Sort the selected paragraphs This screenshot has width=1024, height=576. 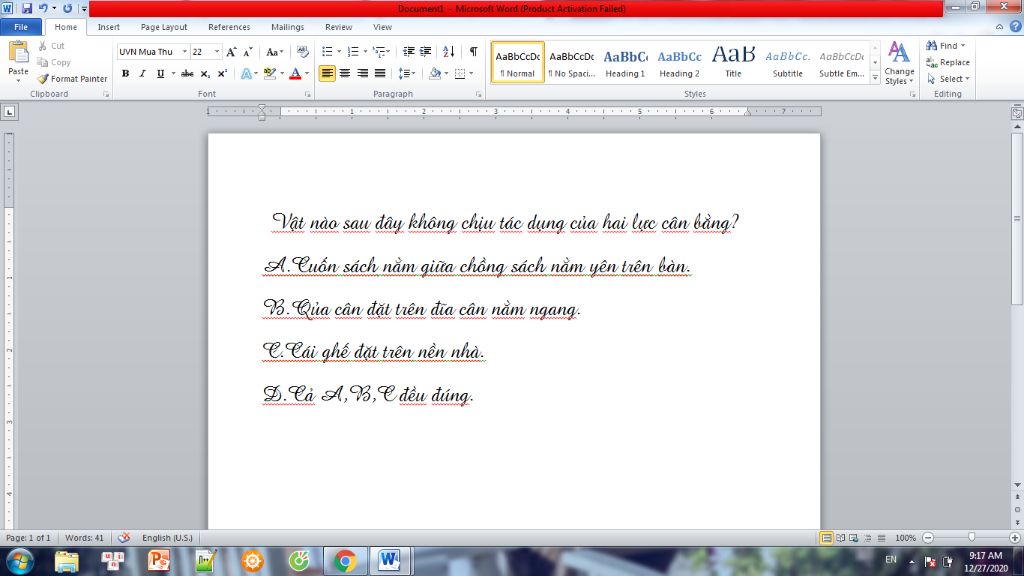coord(449,52)
